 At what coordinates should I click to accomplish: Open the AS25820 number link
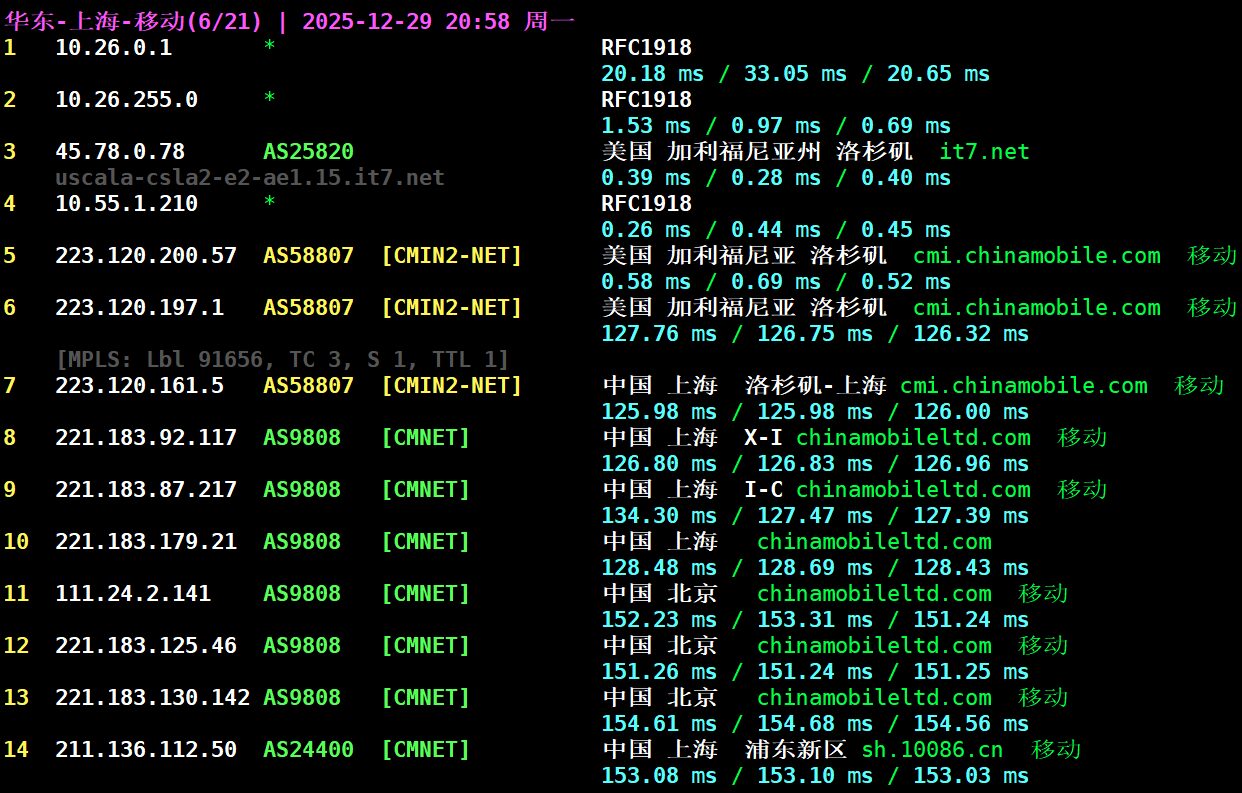point(308,152)
